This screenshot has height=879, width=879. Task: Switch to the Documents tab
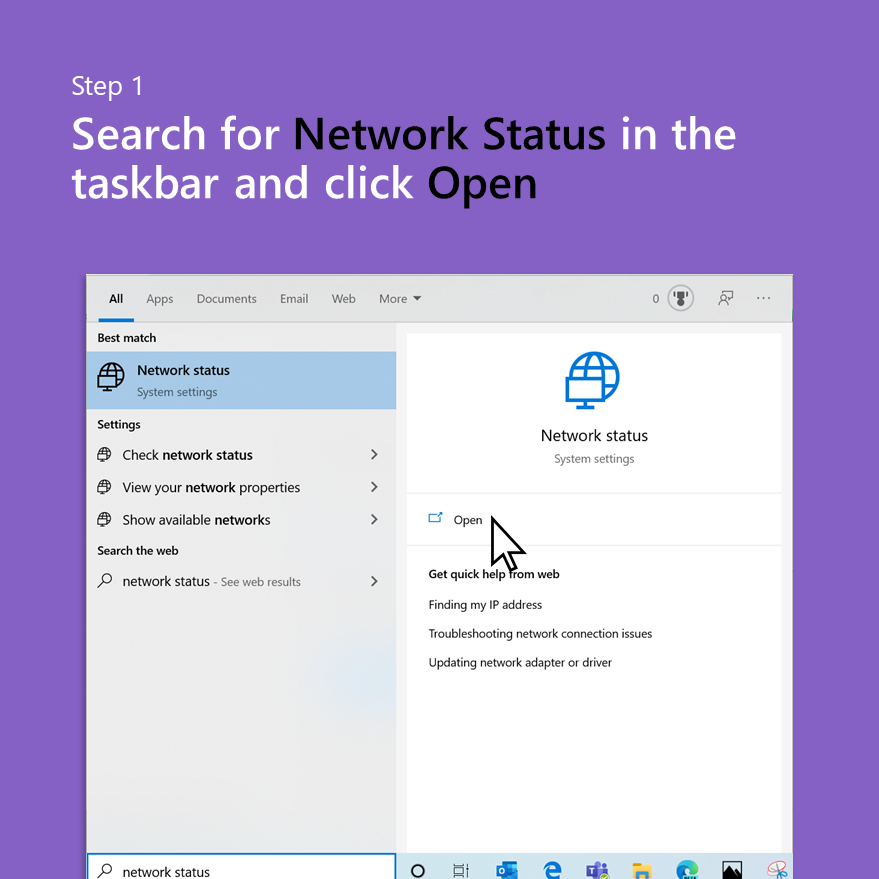(226, 298)
